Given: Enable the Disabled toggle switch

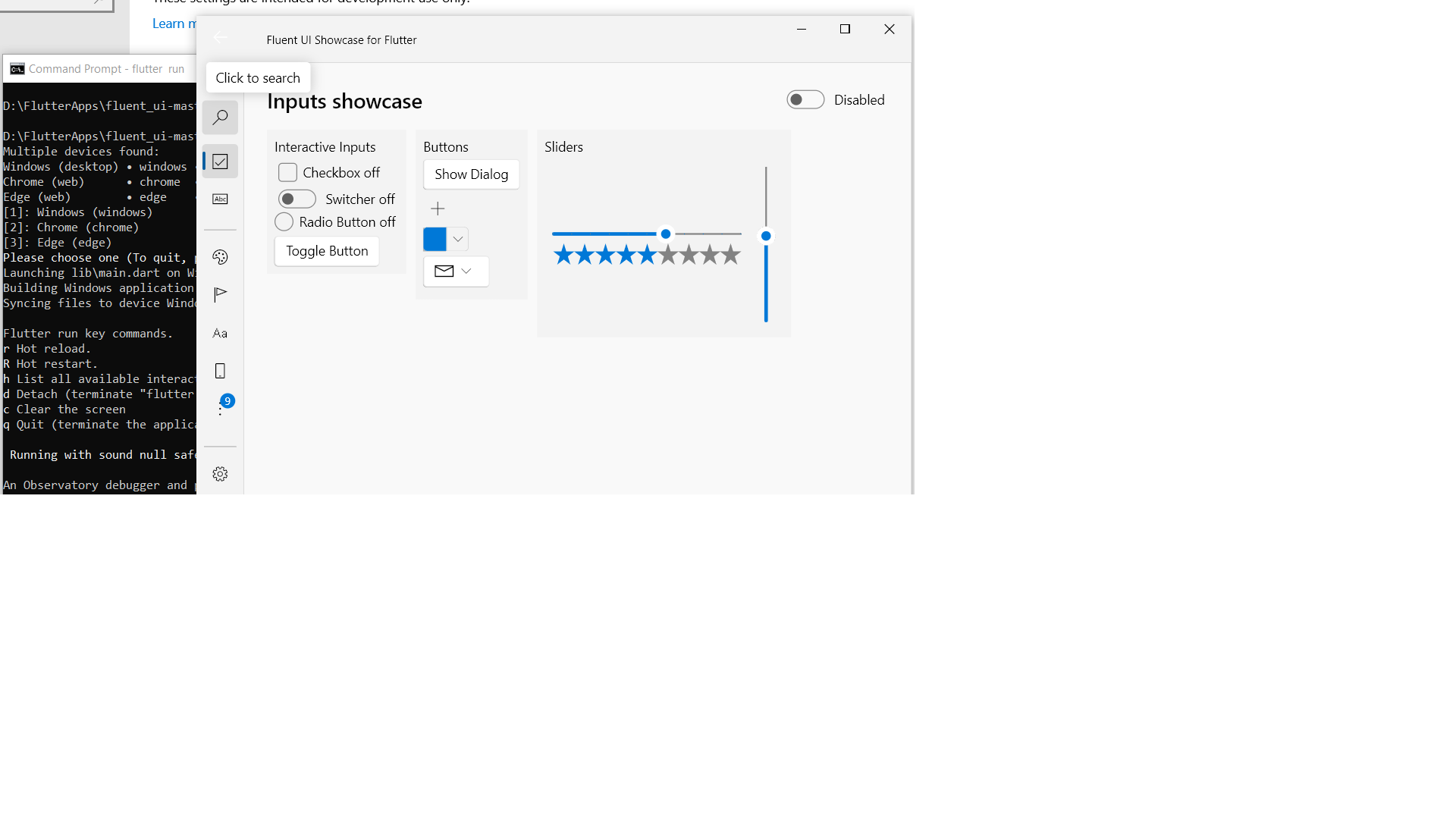Looking at the screenshot, I should click(805, 100).
